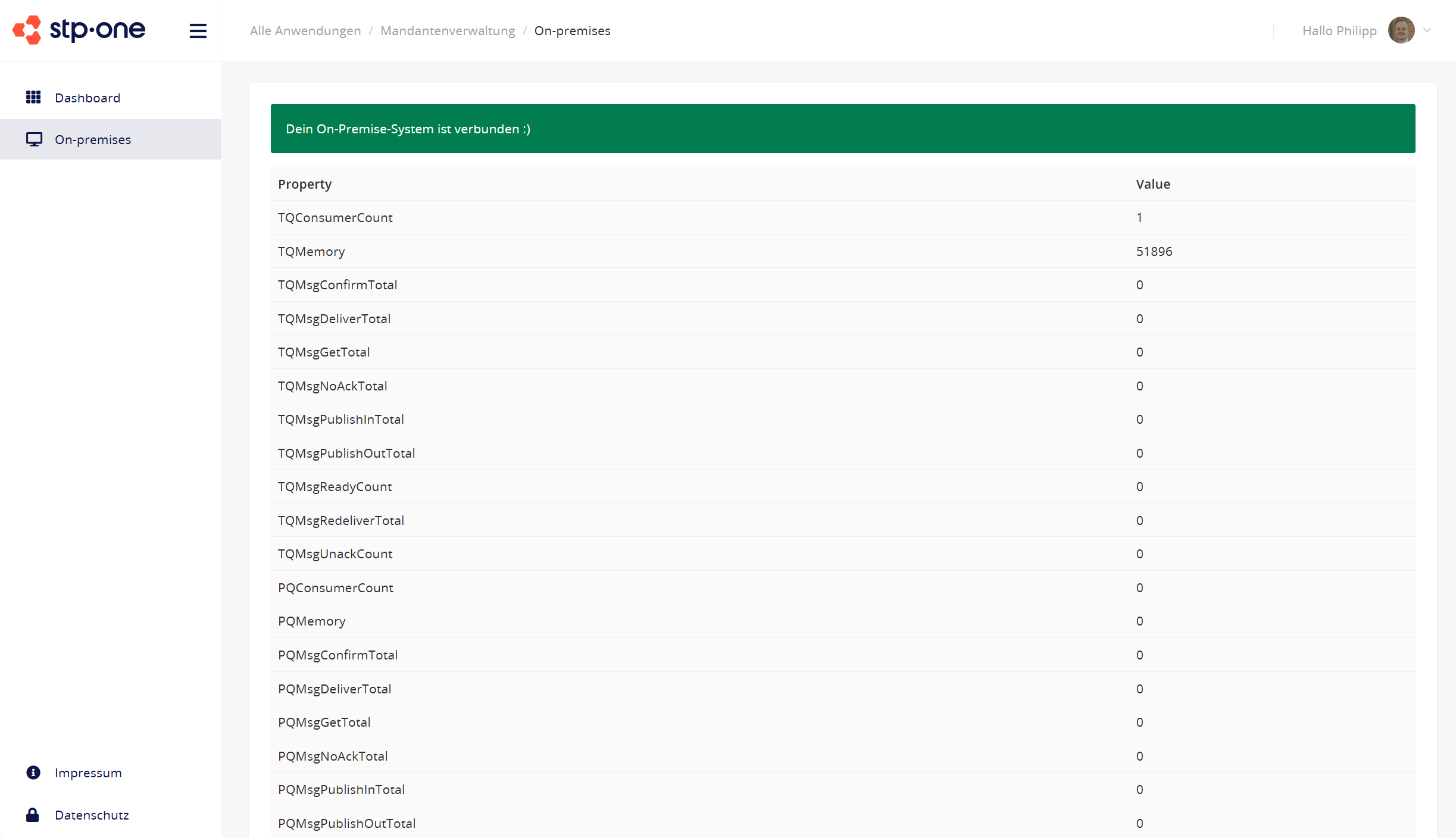Go to Alle Anwendungen breadcrumb
The height and width of the screenshot is (838, 1456).
pos(305,31)
